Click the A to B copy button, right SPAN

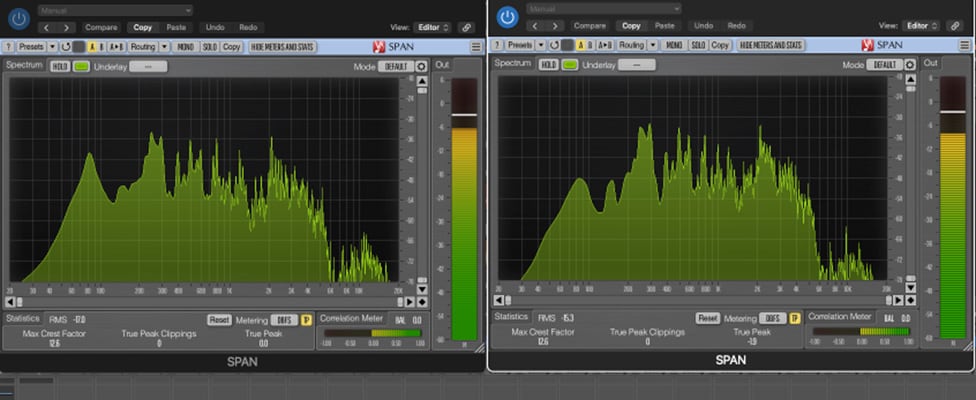605,45
